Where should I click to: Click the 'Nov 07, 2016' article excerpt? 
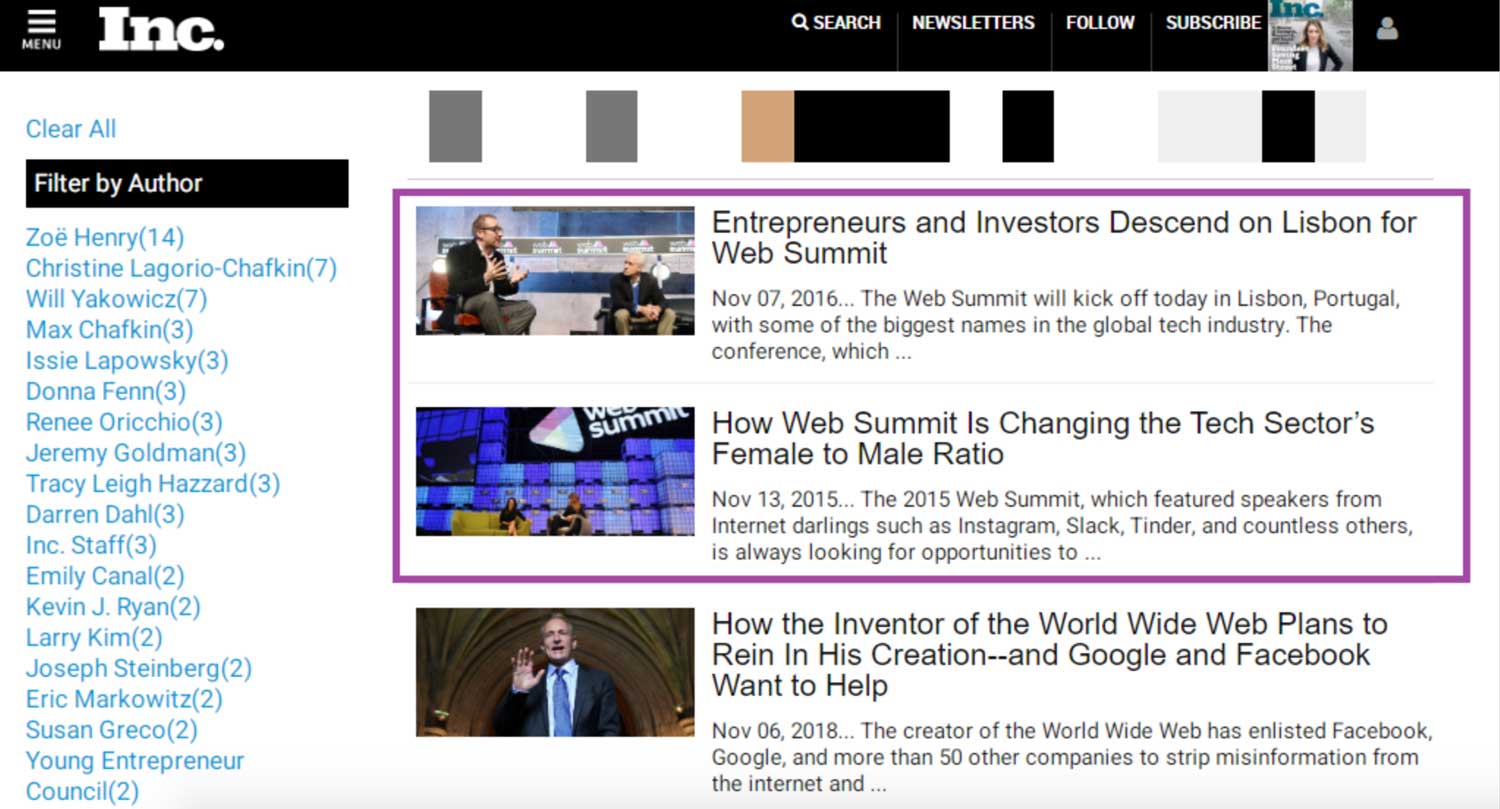1056,325
